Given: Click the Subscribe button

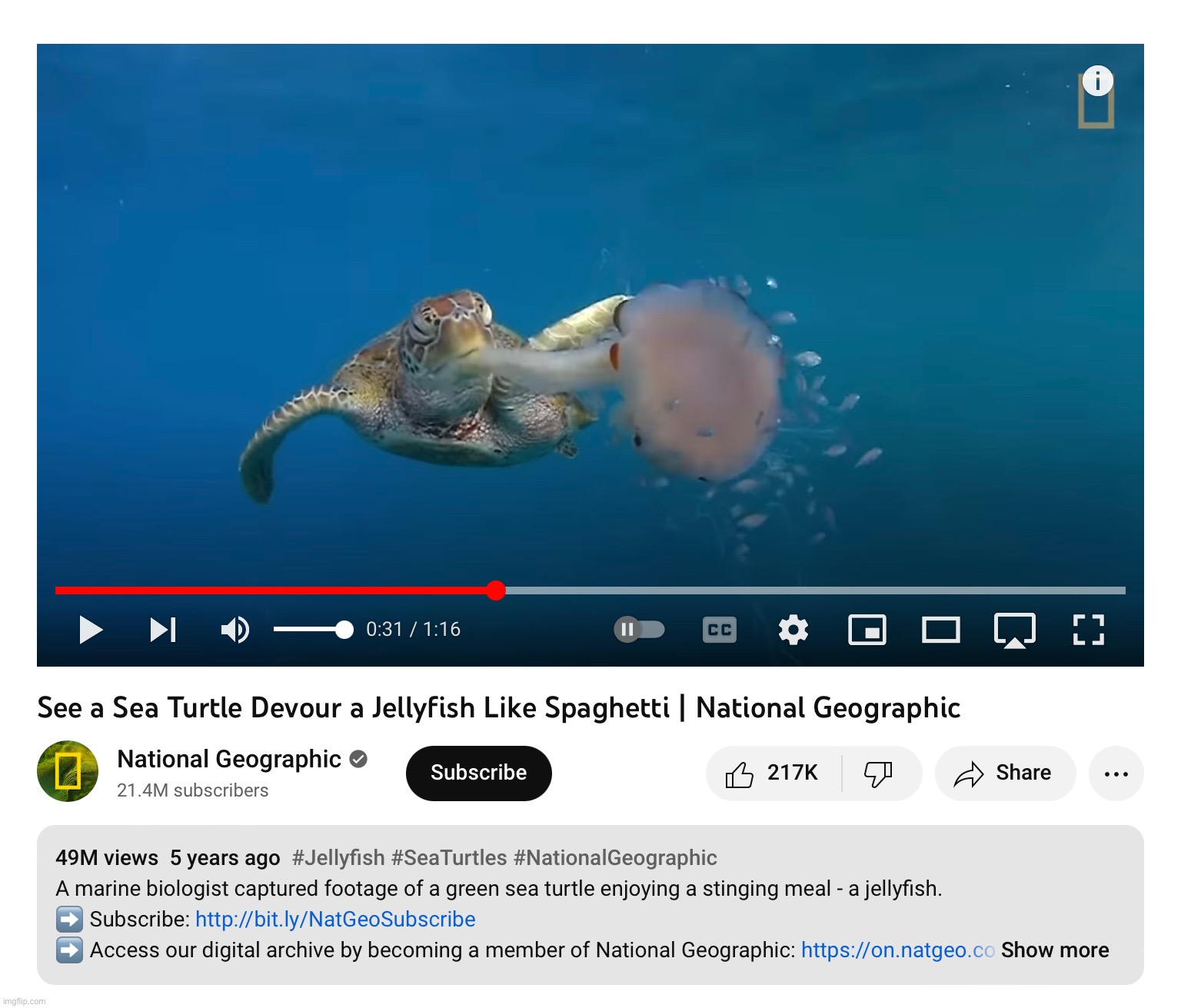Looking at the screenshot, I should pyautogui.click(x=479, y=773).
